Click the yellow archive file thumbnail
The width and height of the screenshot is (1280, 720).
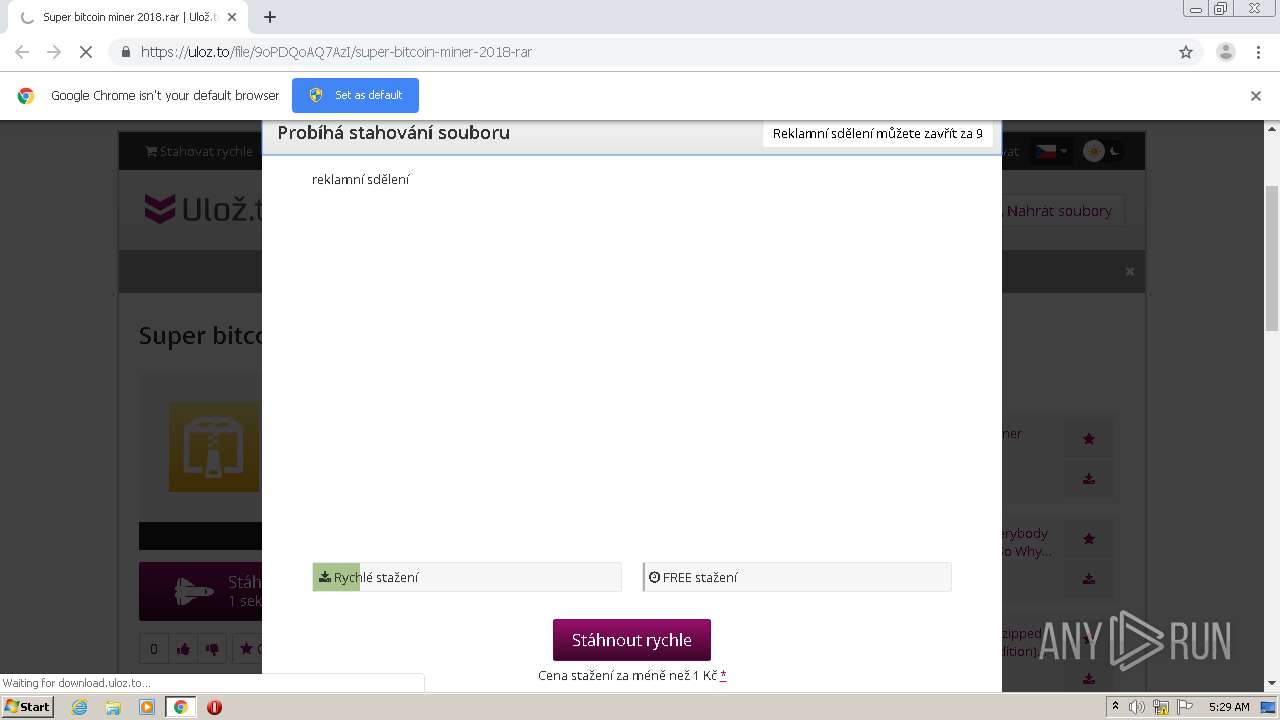coord(214,447)
